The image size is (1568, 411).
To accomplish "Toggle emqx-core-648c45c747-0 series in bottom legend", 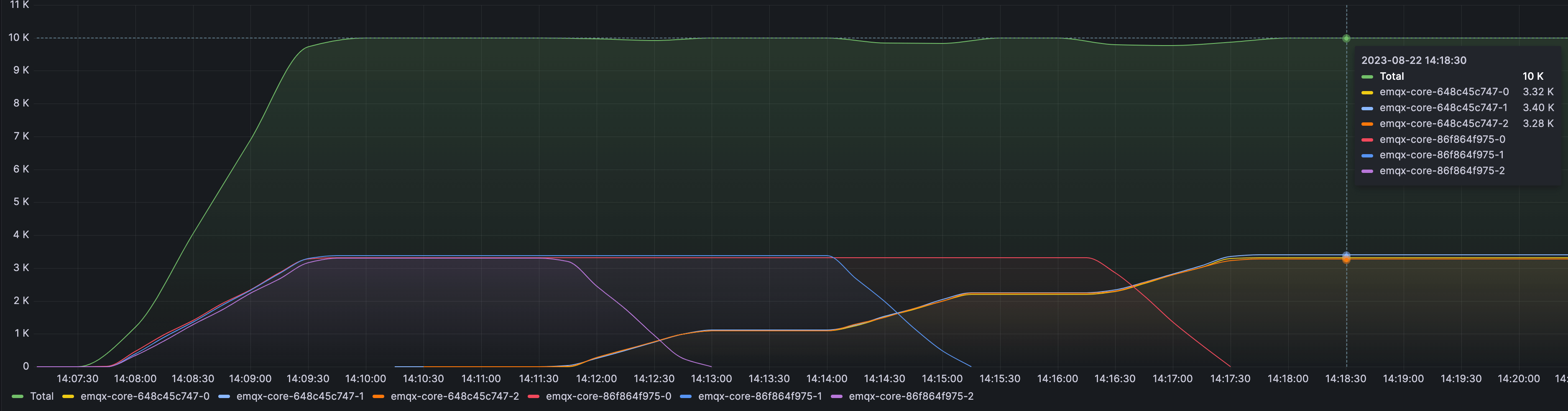I will tap(144, 396).
